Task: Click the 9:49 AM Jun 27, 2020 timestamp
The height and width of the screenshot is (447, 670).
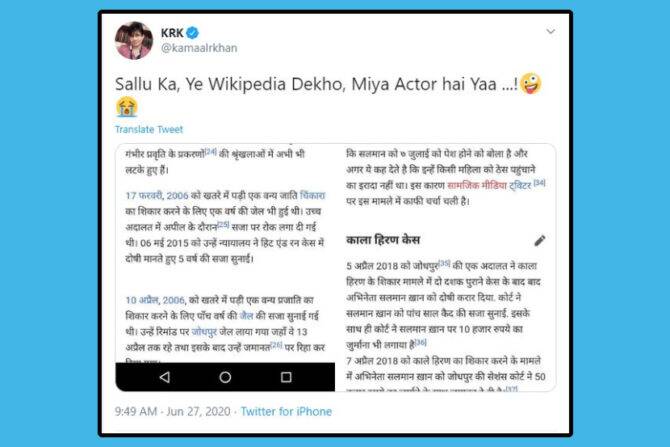Action: pyautogui.click(x=173, y=412)
